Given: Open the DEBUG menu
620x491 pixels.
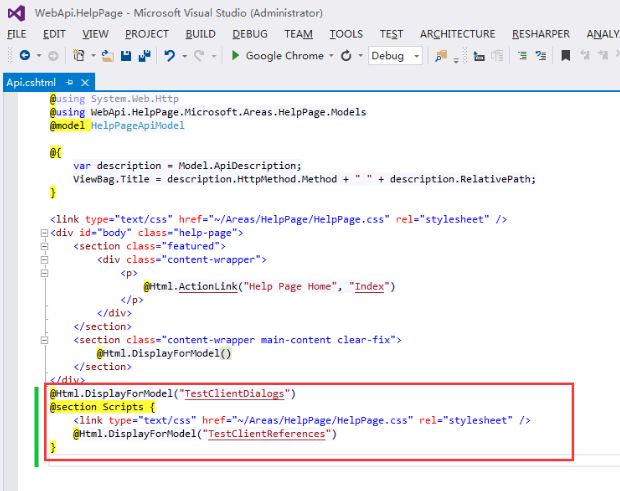Looking at the screenshot, I should click(x=250, y=34).
